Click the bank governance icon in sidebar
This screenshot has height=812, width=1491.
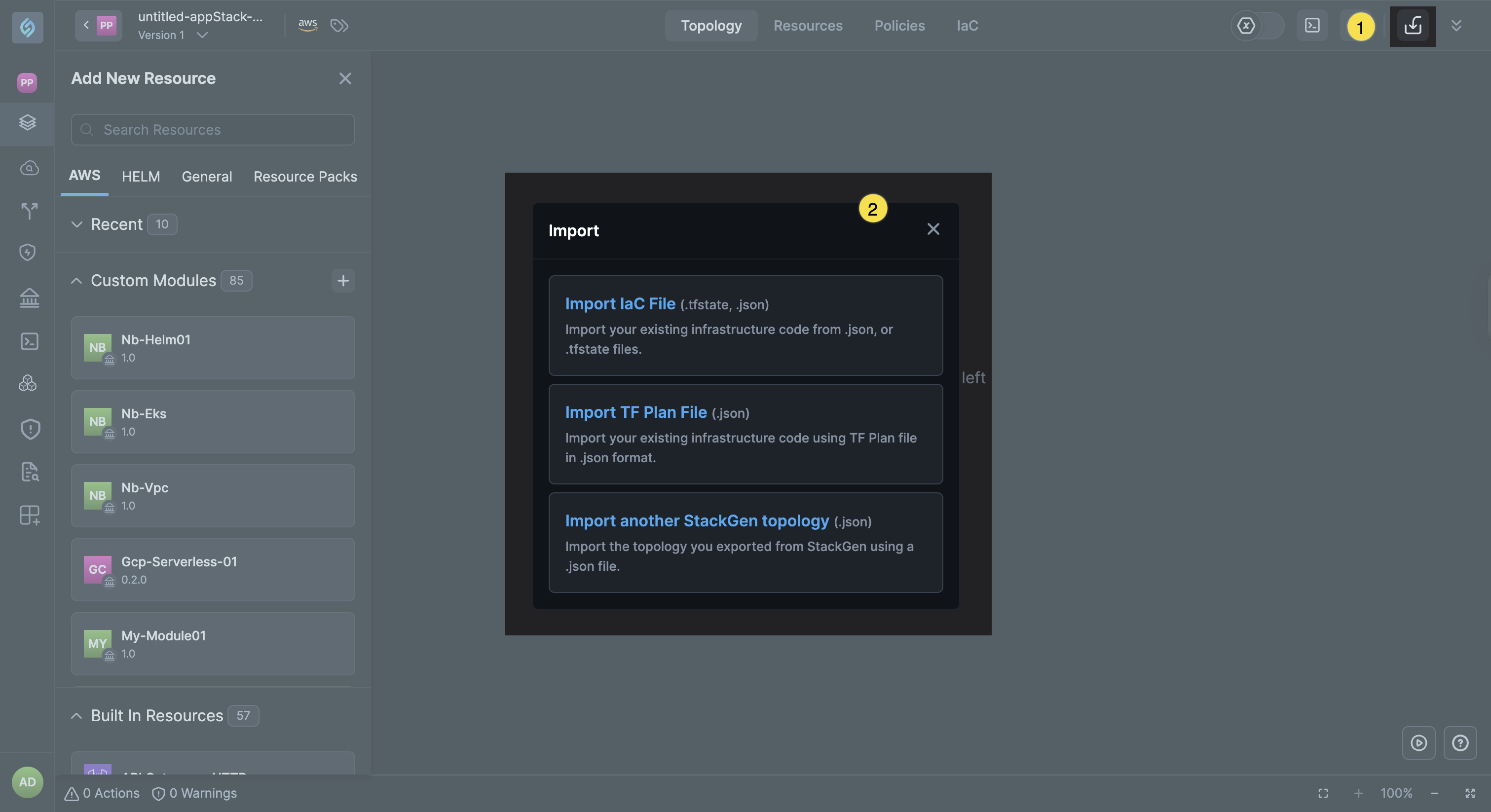(x=29, y=298)
